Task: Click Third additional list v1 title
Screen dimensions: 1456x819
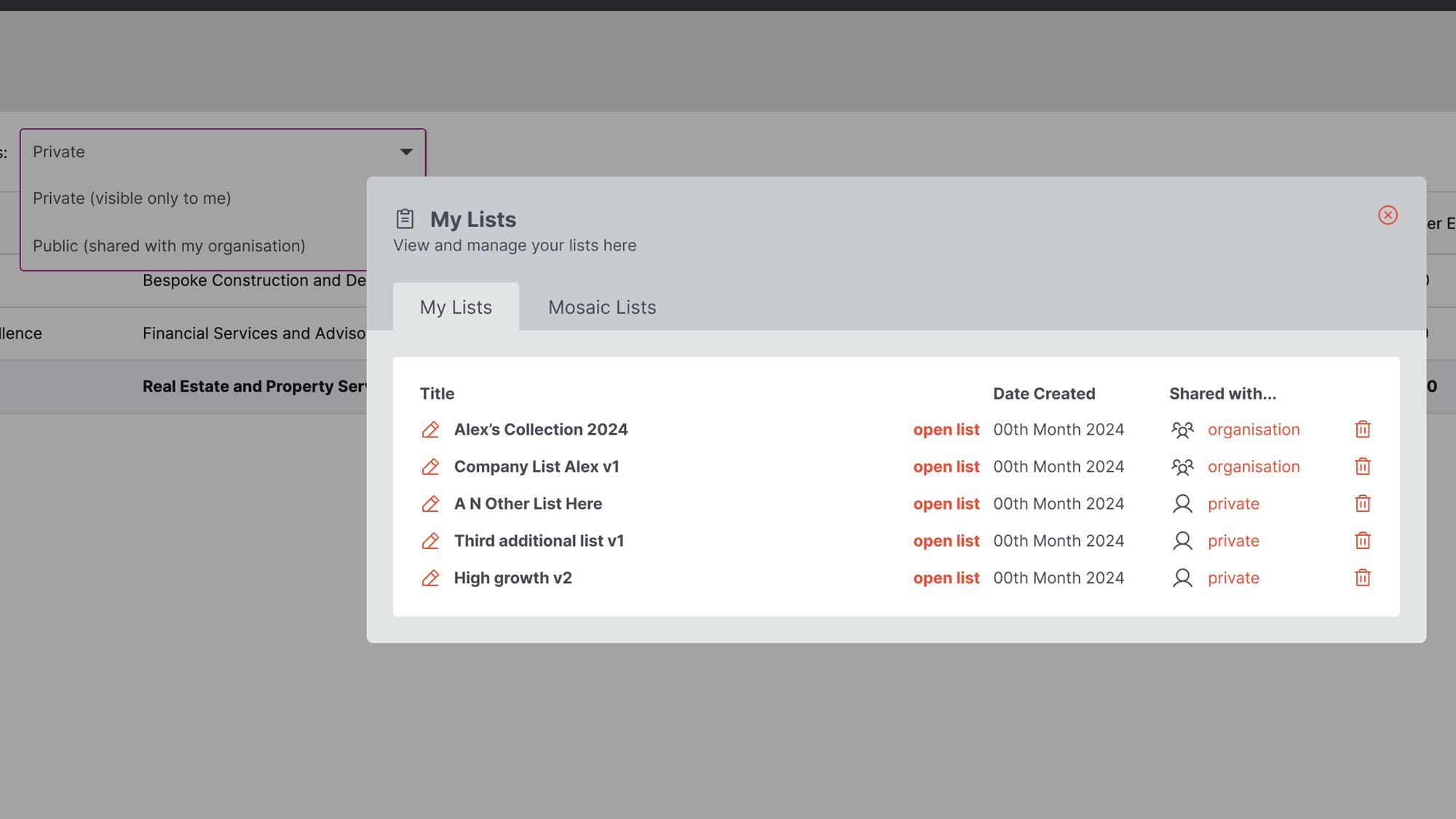Action: (539, 541)
